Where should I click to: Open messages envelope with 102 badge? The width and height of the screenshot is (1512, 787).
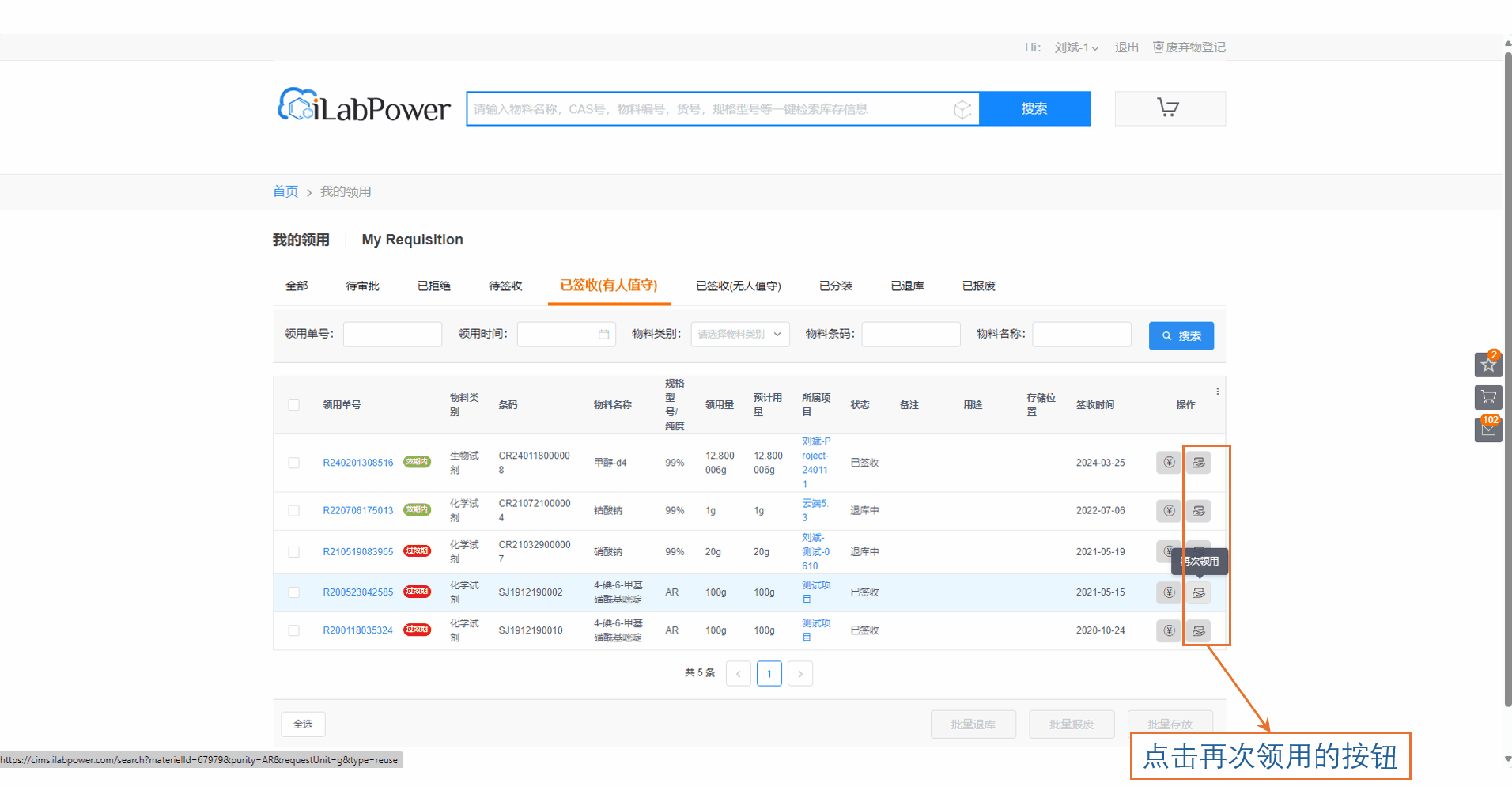pos(1487,429)
